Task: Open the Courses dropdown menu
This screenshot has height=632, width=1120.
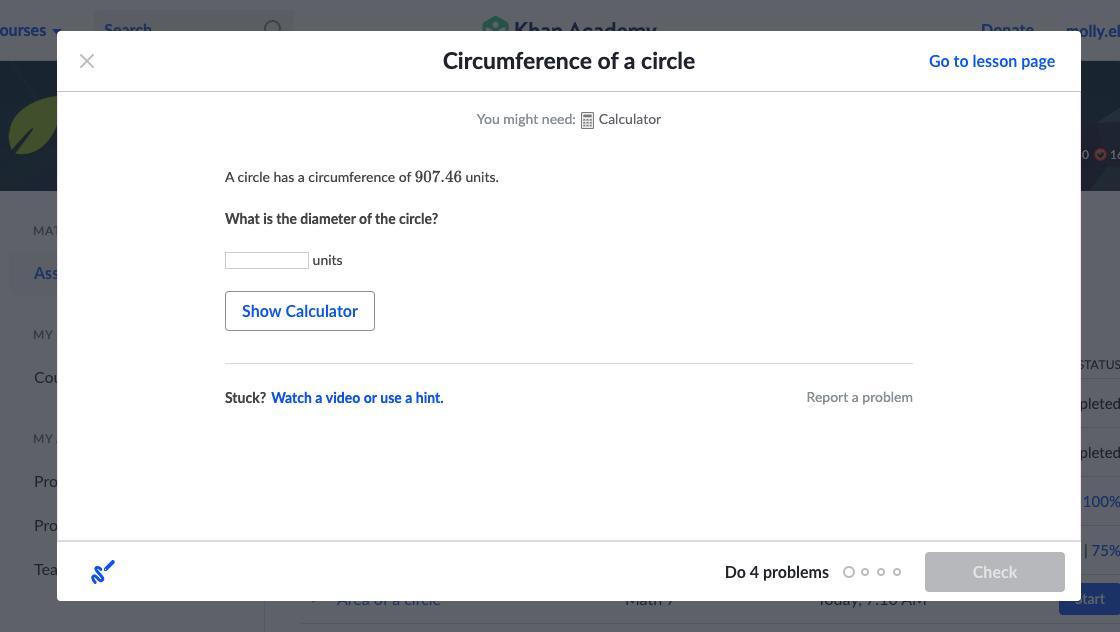Action: (30, 29)
